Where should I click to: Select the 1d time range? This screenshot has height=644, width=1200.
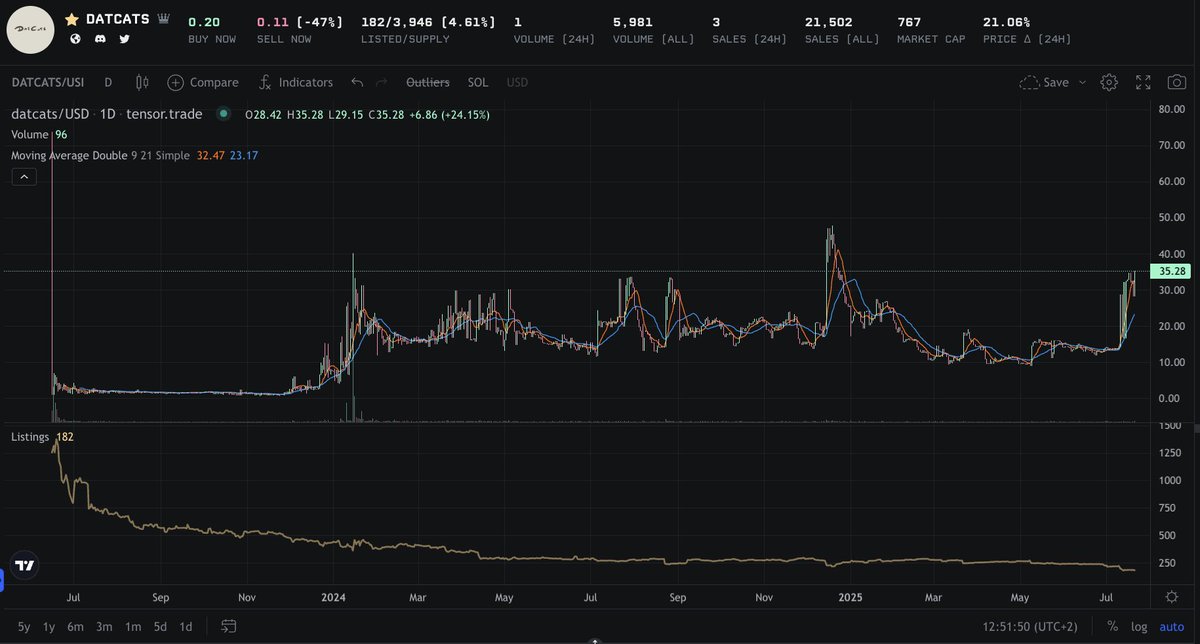[185, 627]
